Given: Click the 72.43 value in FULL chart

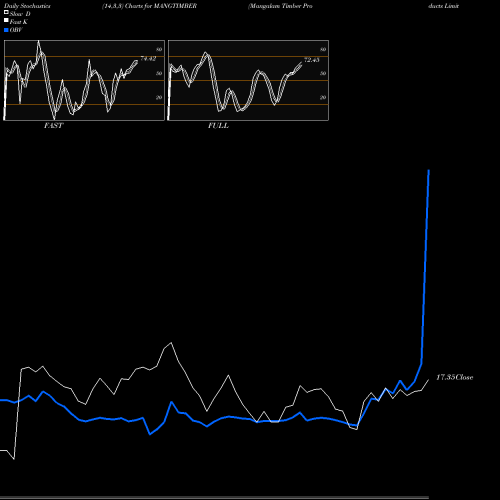Looking at the screenshot, I should (x=312, y=60).
